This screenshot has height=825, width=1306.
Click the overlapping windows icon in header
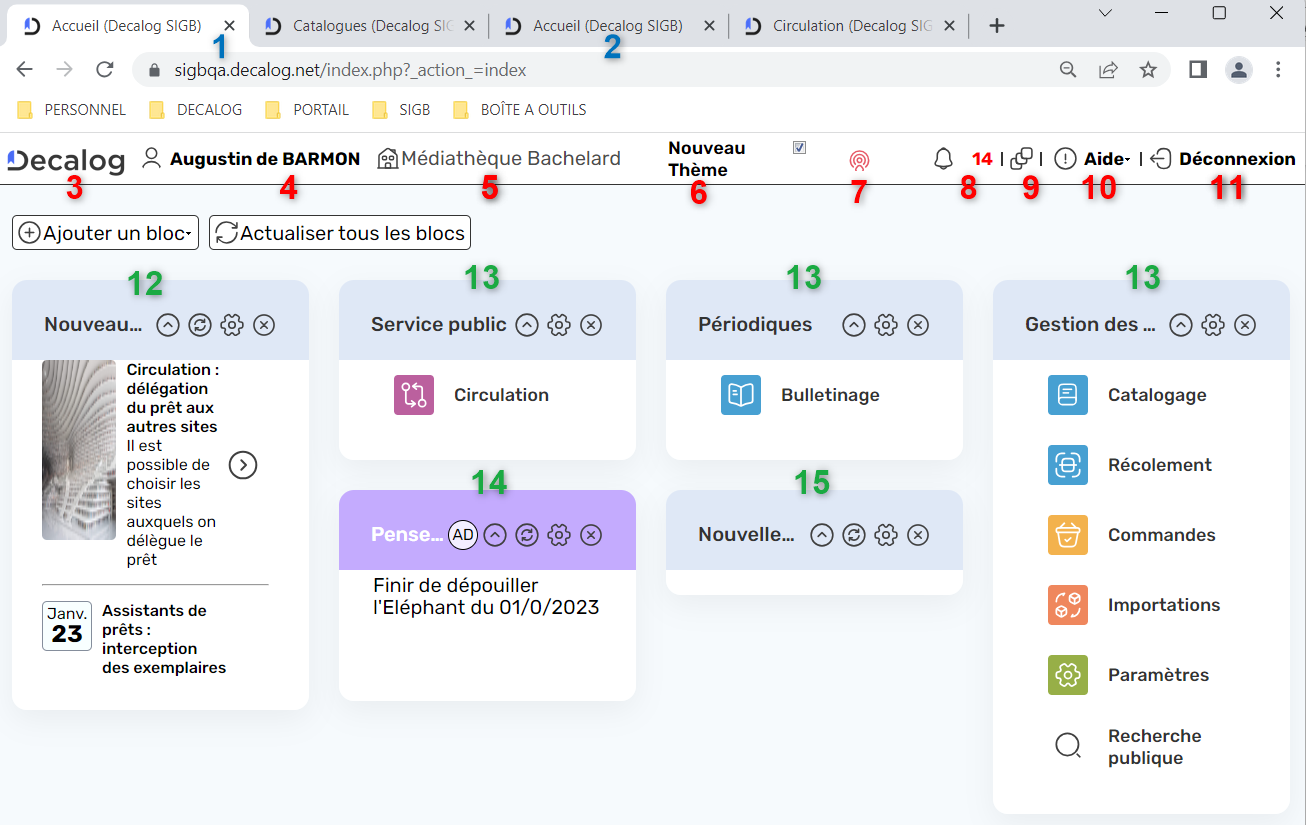click(x=1022, y=159)
